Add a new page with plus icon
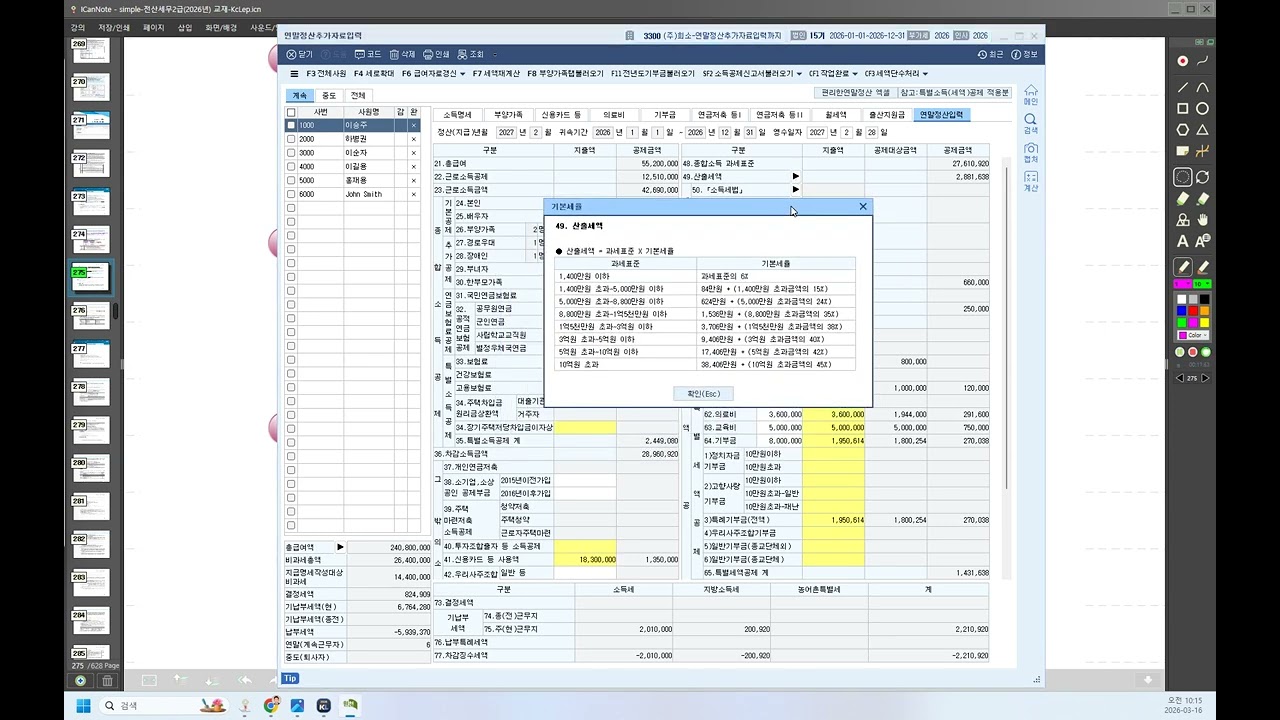 (81, 680)
